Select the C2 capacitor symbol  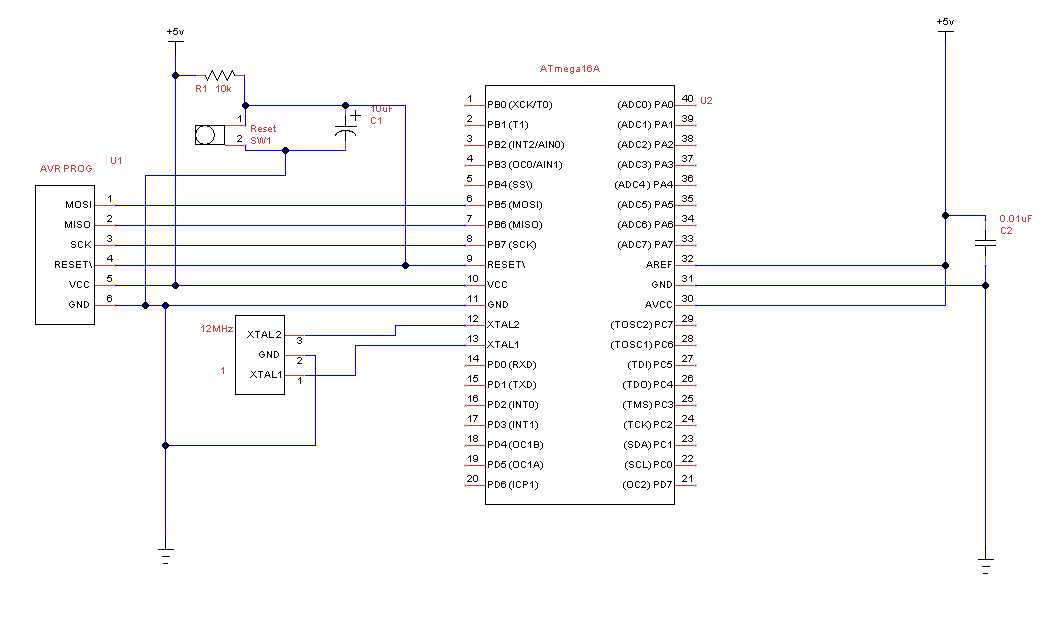click(x=986, y=241)
